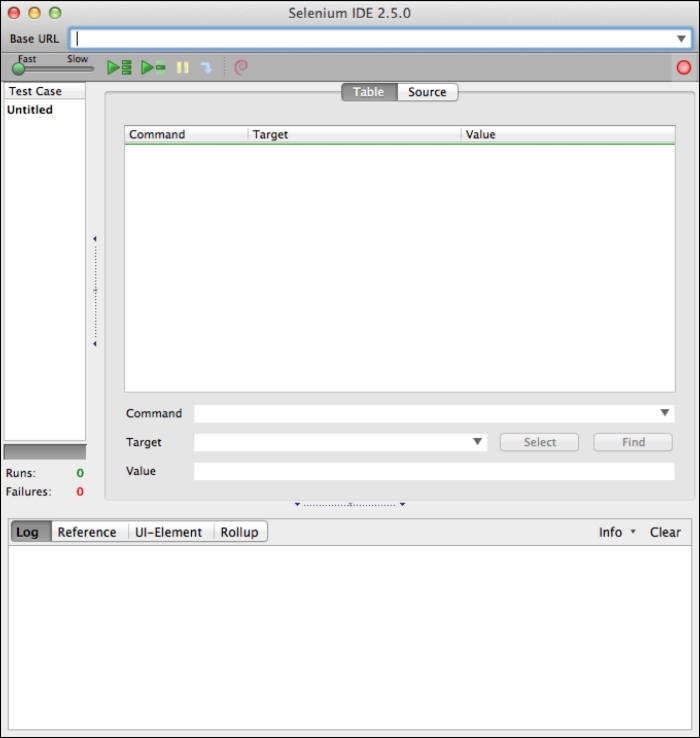Click the Target column header
This screenshot has width=700, height=738.
tap(354, 134)
